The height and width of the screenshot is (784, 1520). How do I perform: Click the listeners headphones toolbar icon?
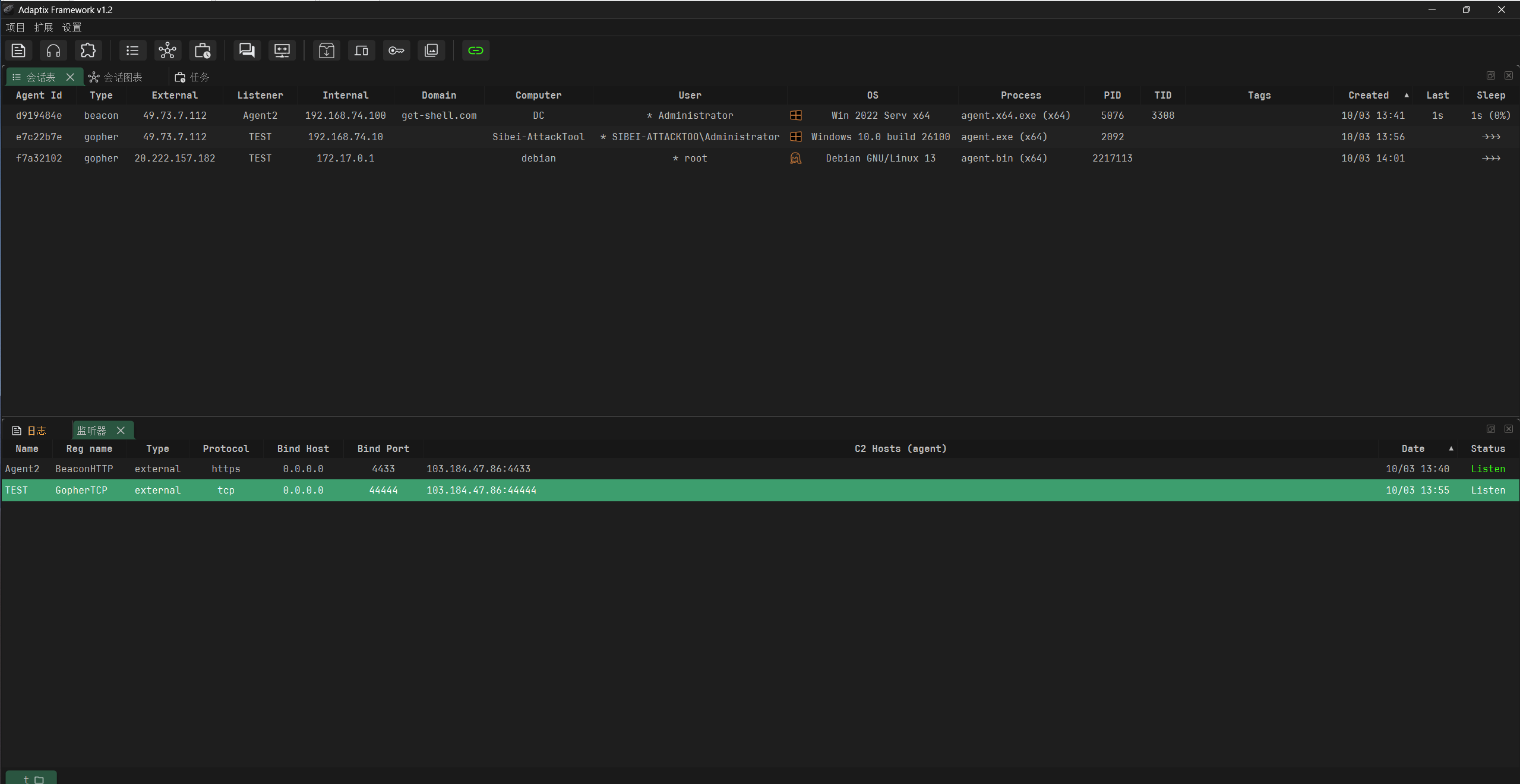tap(53, 50)
